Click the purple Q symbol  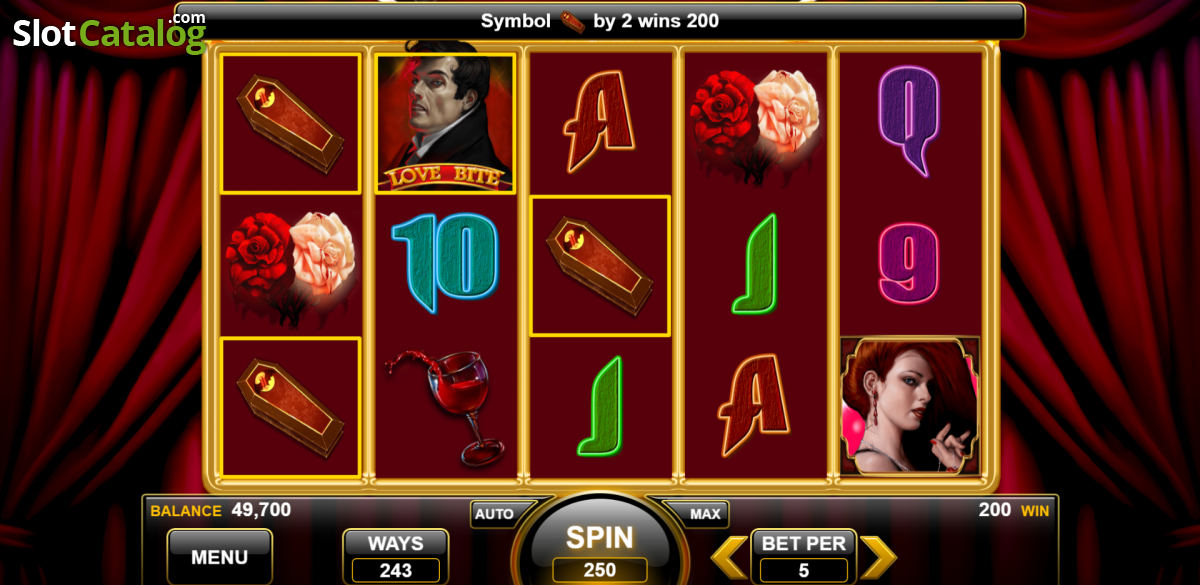908,120
